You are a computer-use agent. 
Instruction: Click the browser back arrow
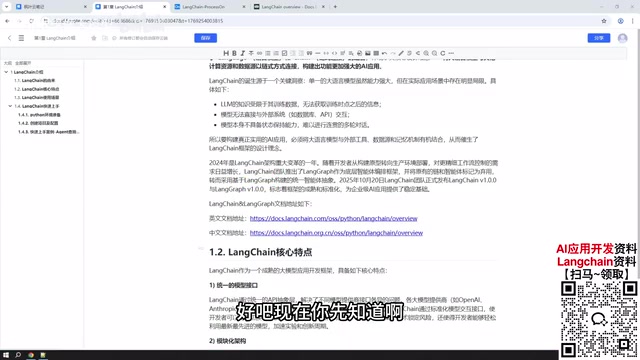click(7, 21)
